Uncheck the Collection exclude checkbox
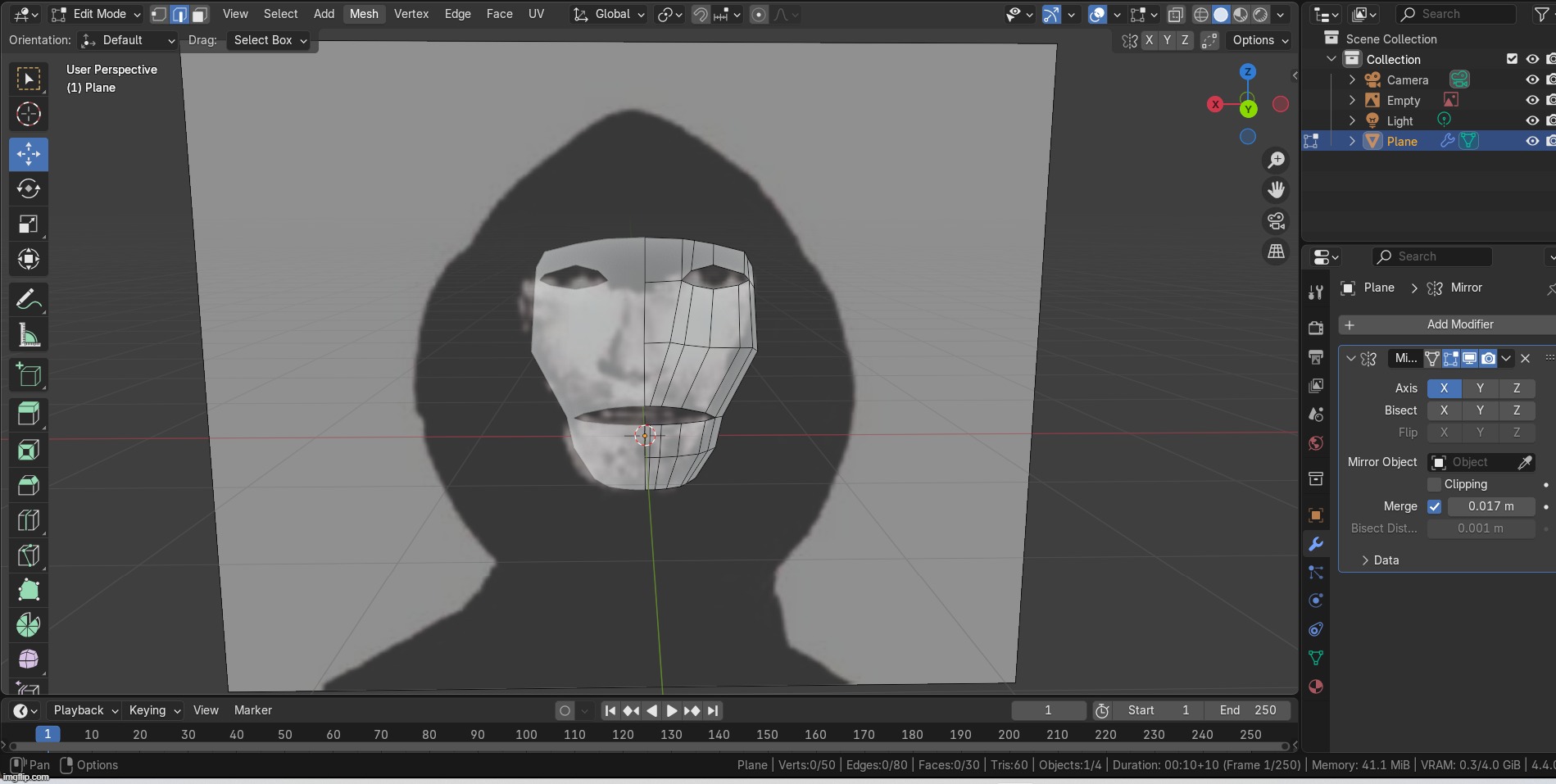 [x=1512, y=59]
